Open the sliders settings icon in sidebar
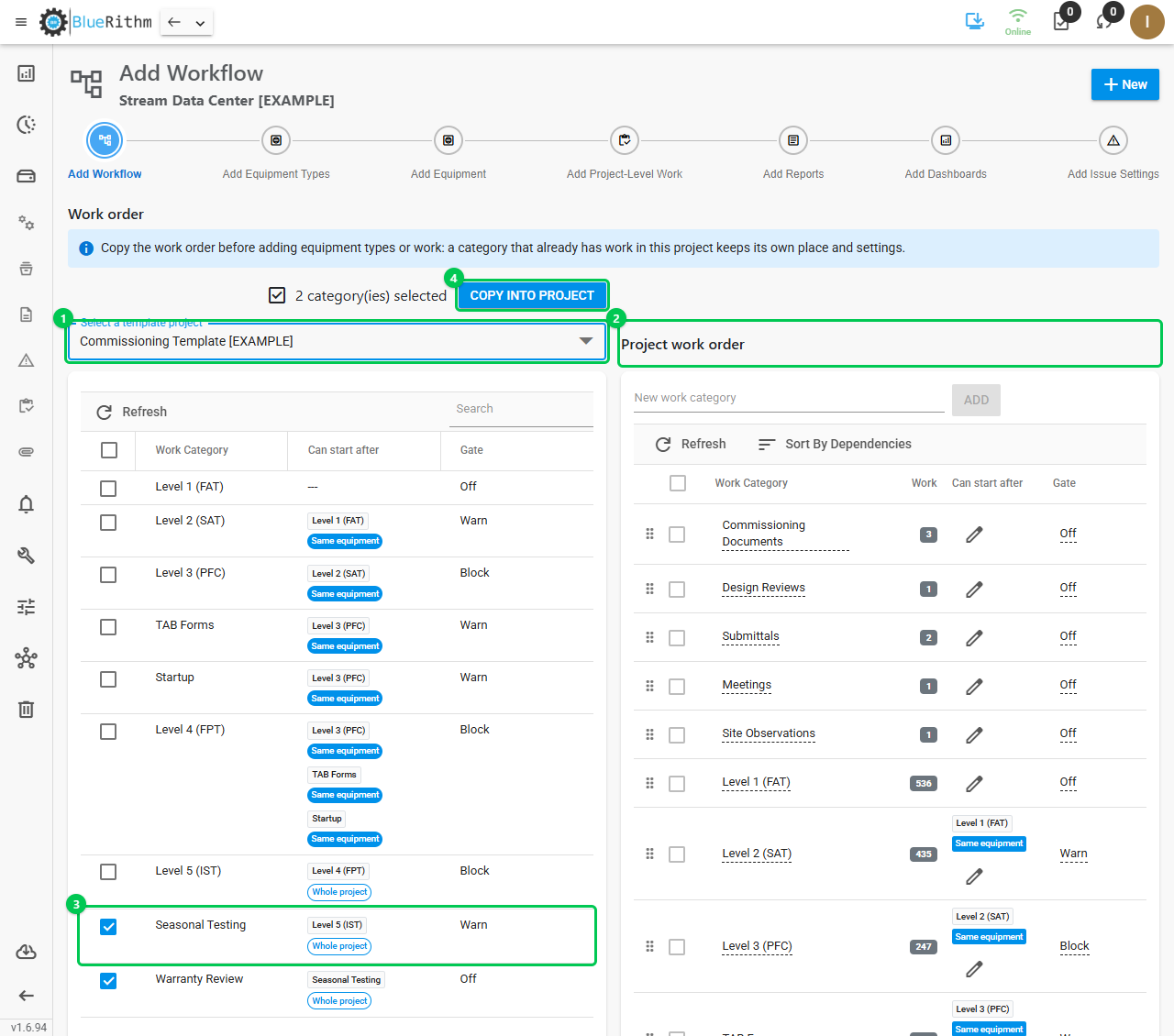This screenshot has height=1036, width=1174. coord(26,606)
